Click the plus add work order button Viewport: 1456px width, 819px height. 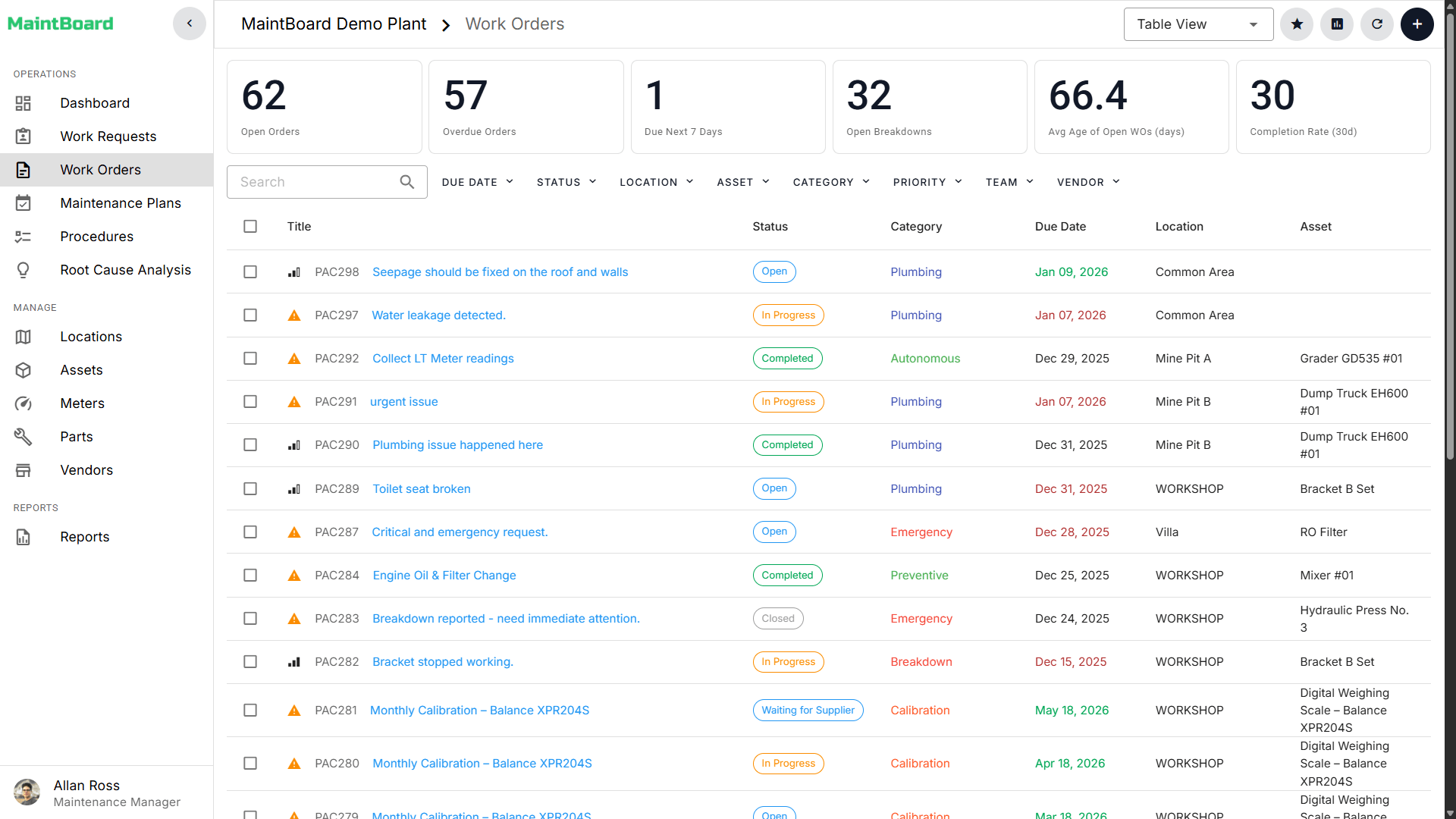(x=1417, y=24)
